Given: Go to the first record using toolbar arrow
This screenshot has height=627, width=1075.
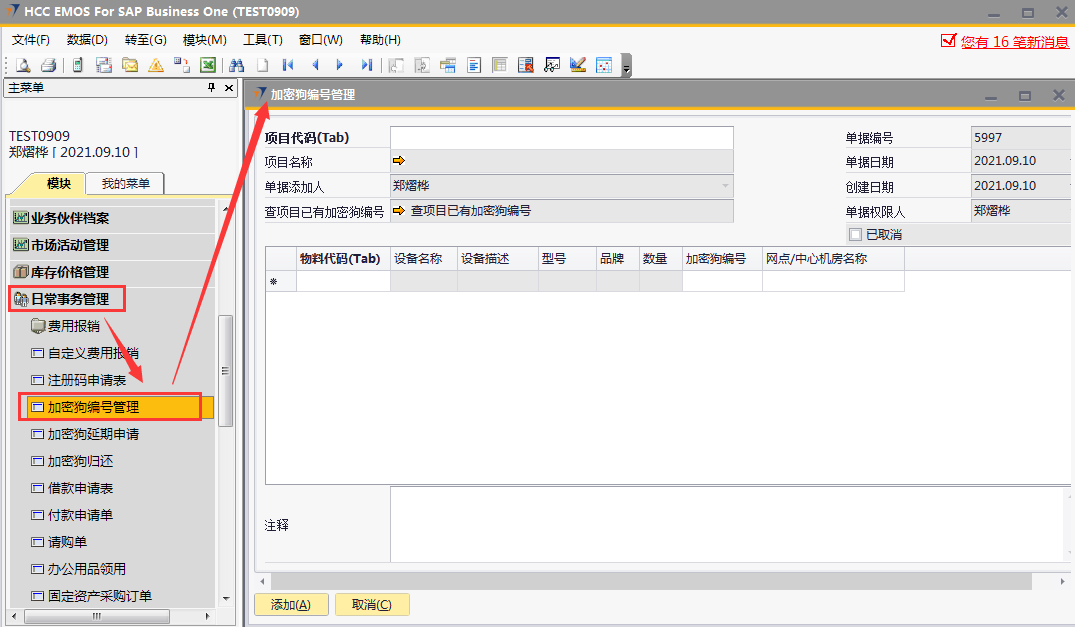Looking at the screenshot, I should 288,65.
